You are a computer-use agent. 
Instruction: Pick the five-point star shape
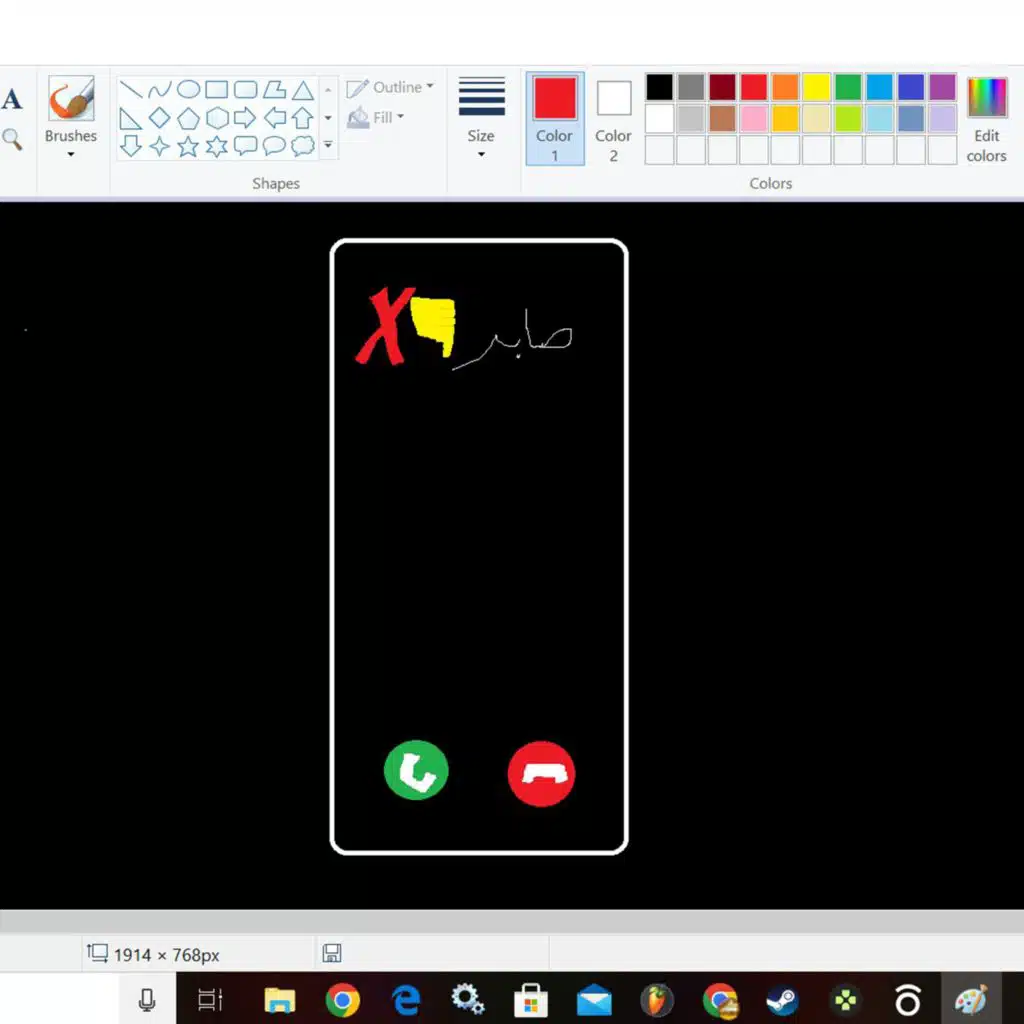pyautogui.click(x=188, y=147)
